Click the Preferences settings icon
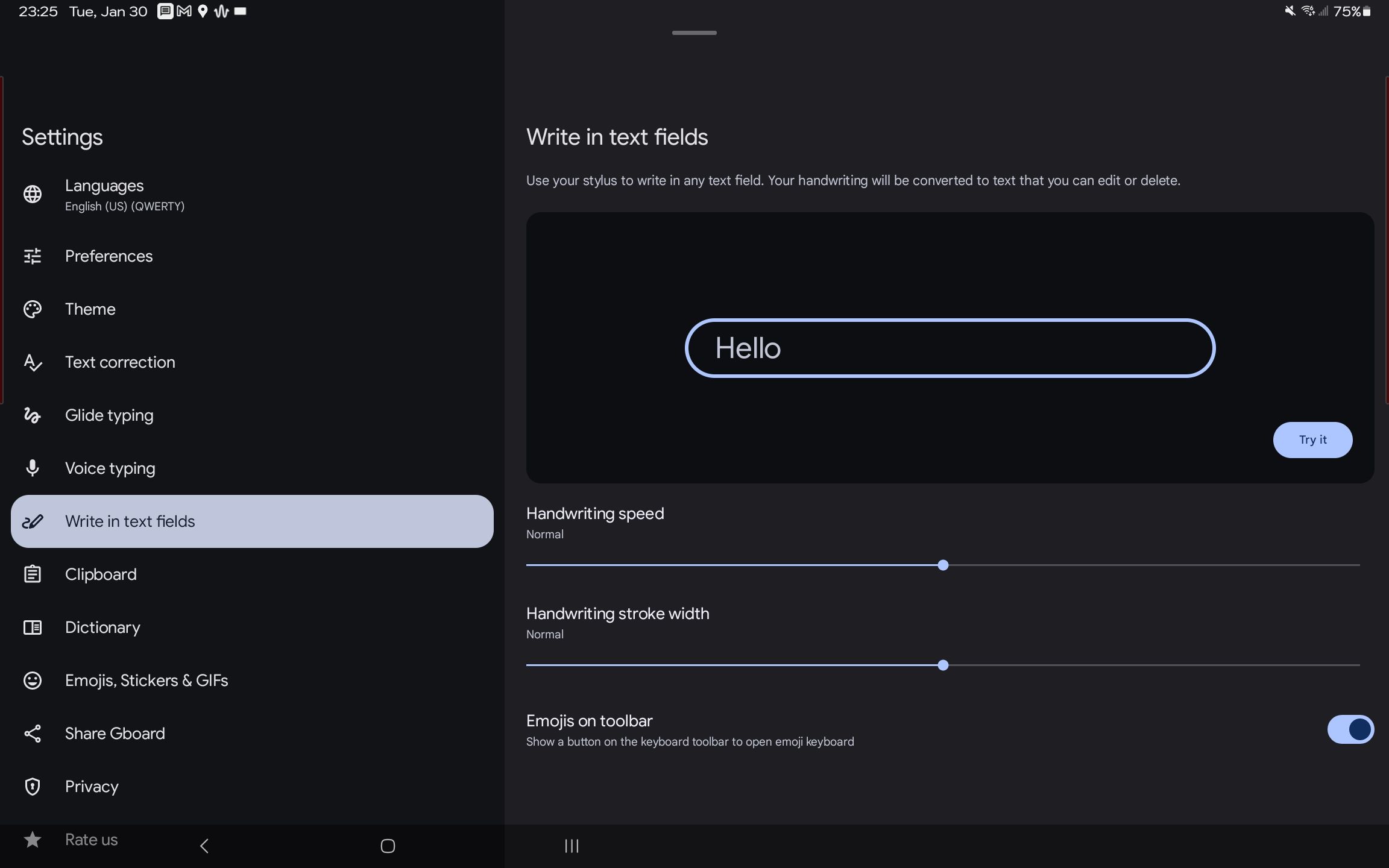The width and height of the screenshot is (1389, 868). click(32, 256)
